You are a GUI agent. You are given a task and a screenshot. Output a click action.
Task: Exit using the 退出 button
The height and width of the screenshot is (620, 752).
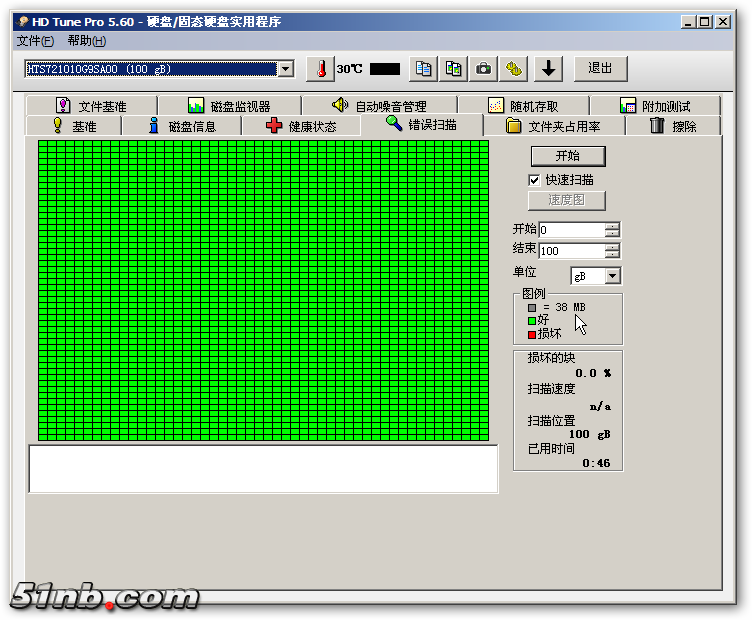click(600, 69)
